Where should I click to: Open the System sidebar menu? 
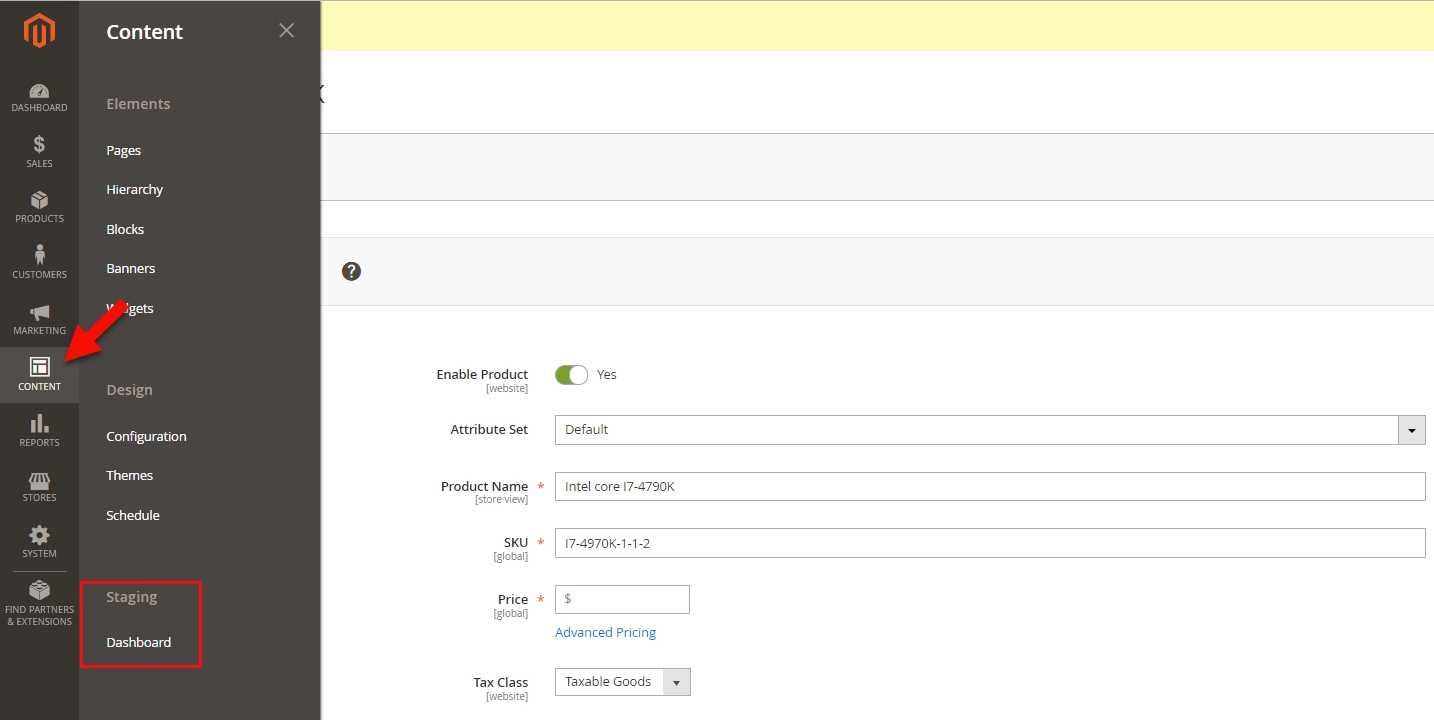click(x=39, y=543)
